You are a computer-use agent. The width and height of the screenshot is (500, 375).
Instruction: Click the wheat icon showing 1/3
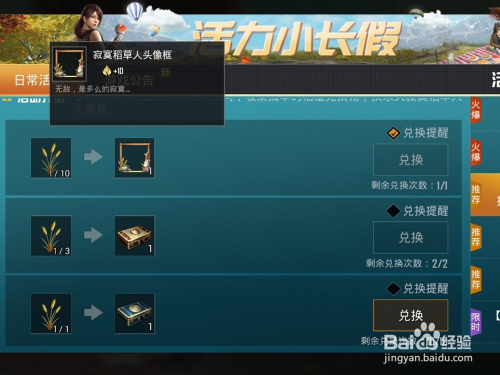pyautogui.click(x=51, y=236)
